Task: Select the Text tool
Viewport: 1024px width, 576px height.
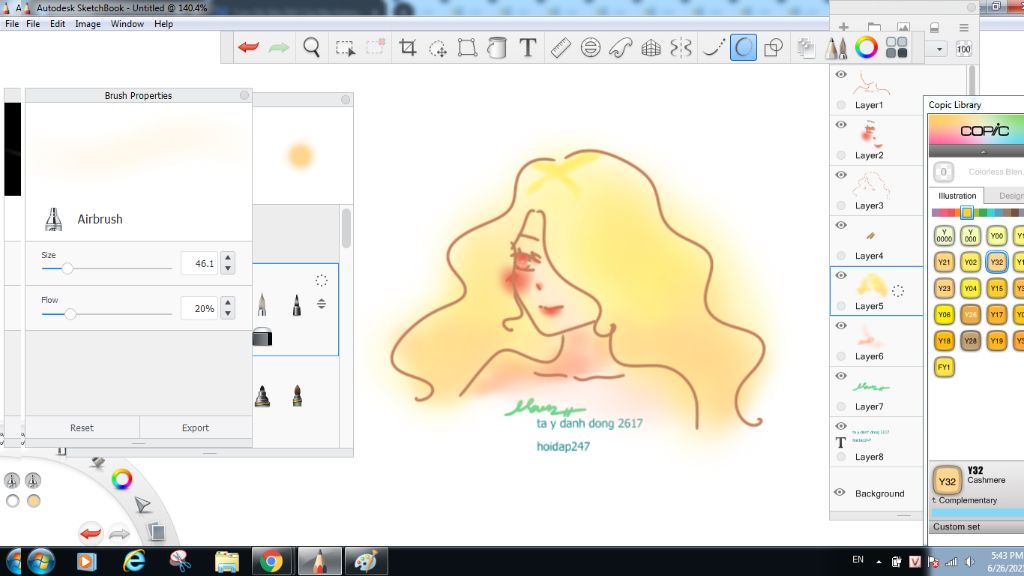Action: (x=528, y=47)
